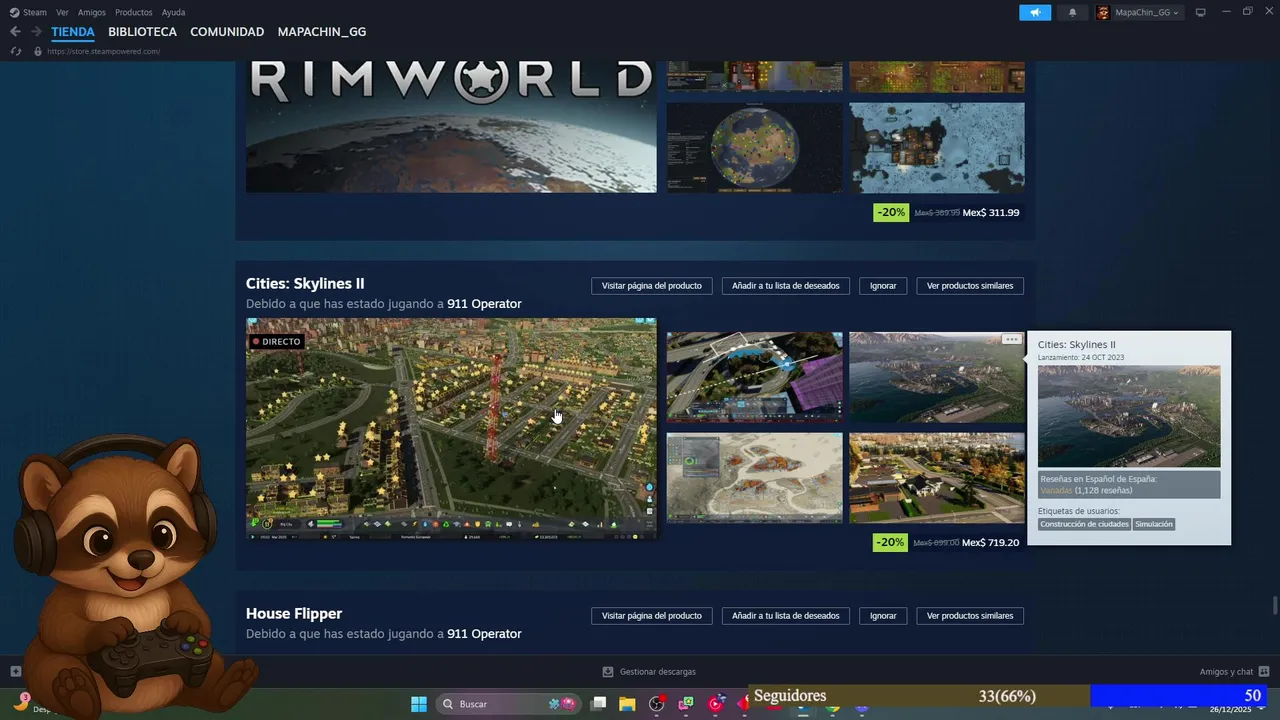
Task: Open Cities: Skylines II live broadcast main image
Action: (x=451, y=429)
